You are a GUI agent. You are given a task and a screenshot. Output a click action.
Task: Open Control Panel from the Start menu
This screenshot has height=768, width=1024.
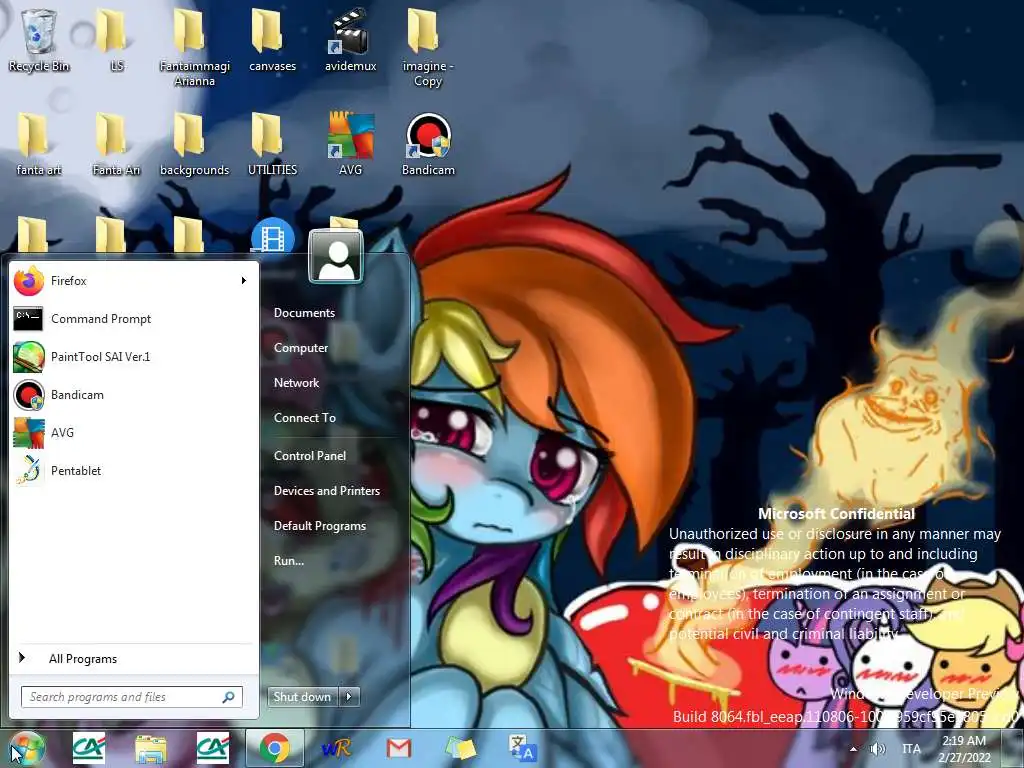coord(310,456)
